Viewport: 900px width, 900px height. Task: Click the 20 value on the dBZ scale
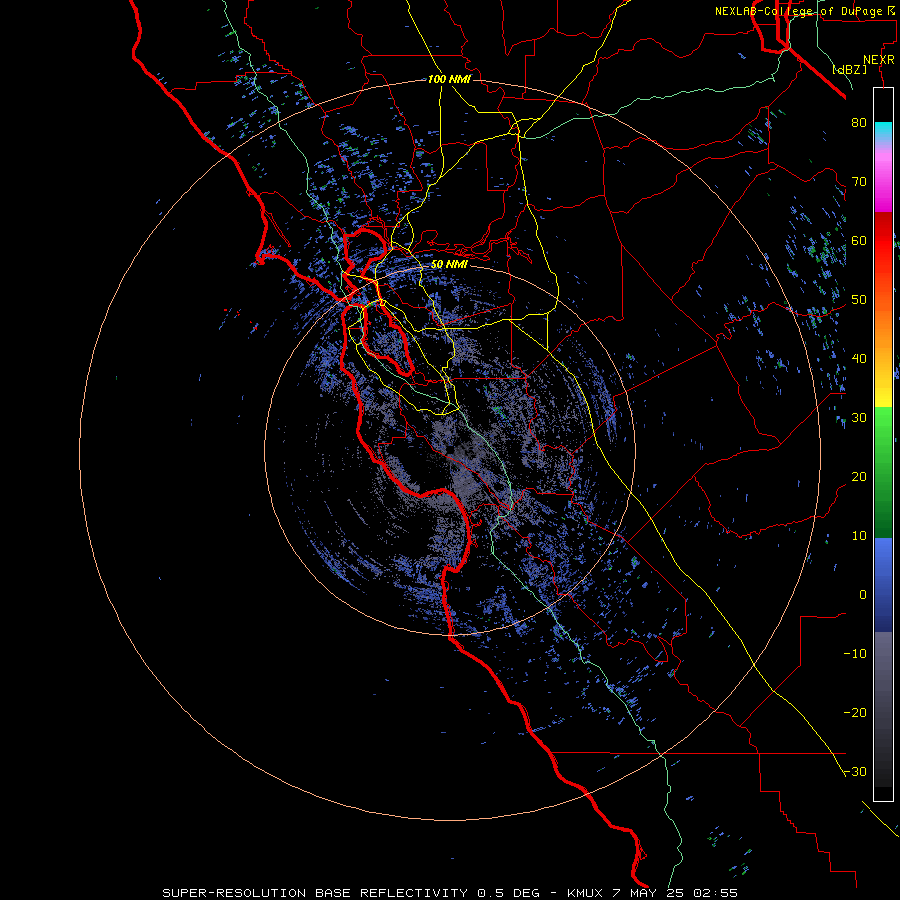(x=859, y=477)
